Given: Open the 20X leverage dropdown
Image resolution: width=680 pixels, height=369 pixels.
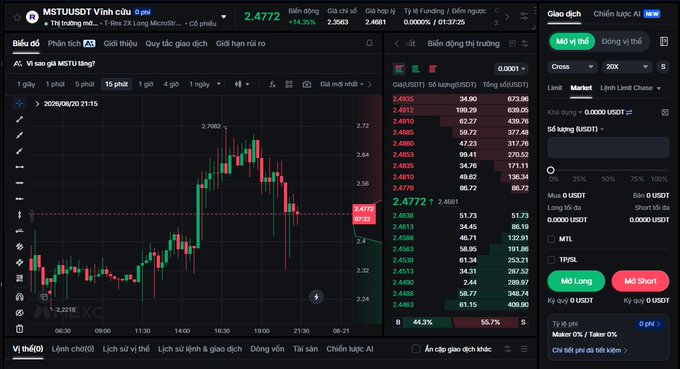Looking at the screenshot, I should coord(627,67).
